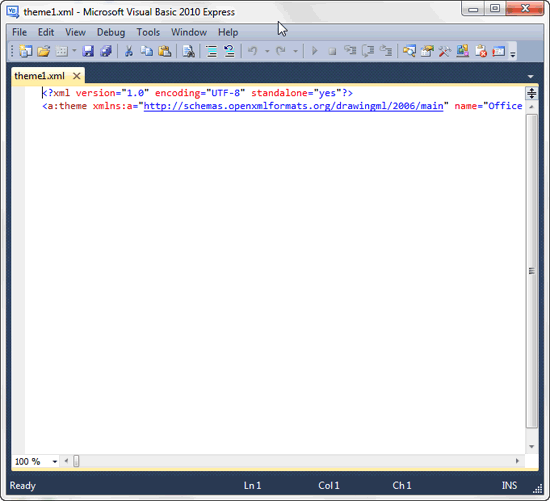Open the View menu
Image resolution: width=550 pixels, height=501 pixels.
(x=75, y=32)
